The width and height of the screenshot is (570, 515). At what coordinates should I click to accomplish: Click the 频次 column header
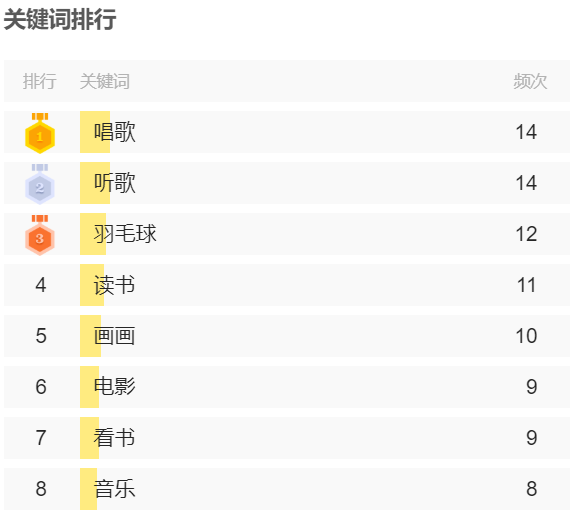530,81
